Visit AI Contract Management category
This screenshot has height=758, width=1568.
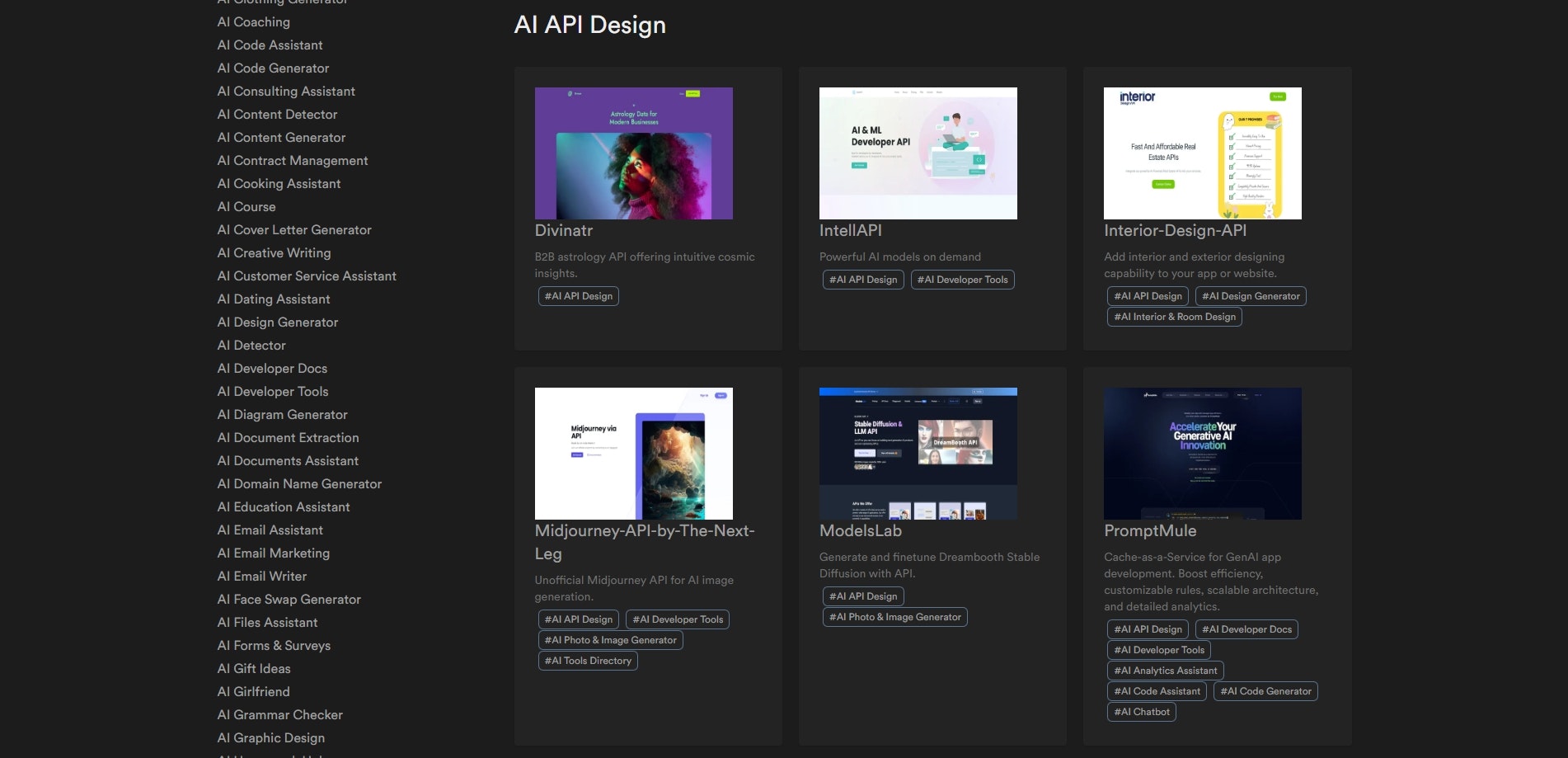(x=293, y=161)
